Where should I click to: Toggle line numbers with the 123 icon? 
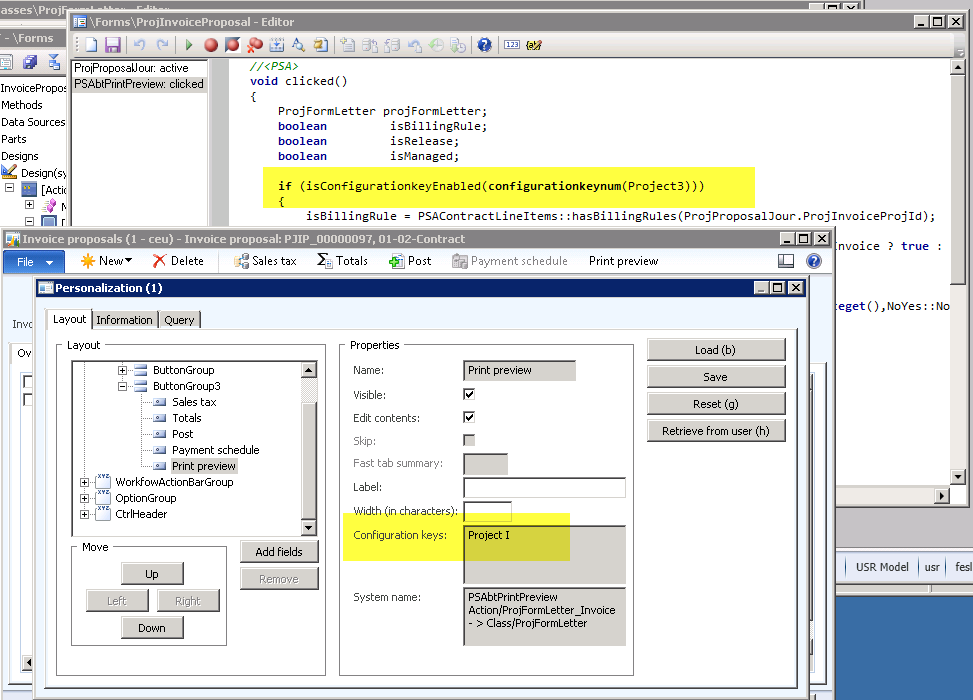click(512, 45)
